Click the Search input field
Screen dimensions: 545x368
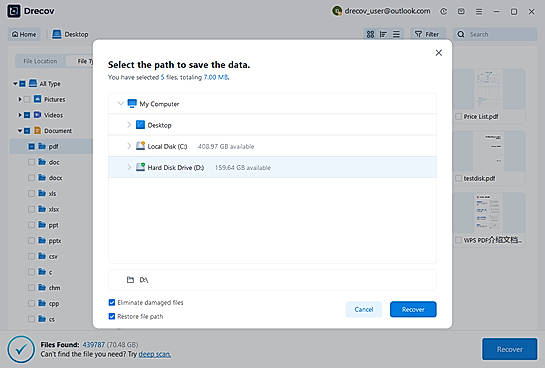pyautogui.click(x=495, y=34)
